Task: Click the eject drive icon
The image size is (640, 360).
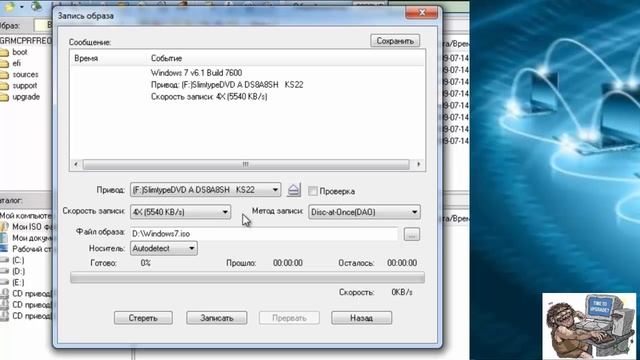Action: pyautogui.click(x=293, y=190)
